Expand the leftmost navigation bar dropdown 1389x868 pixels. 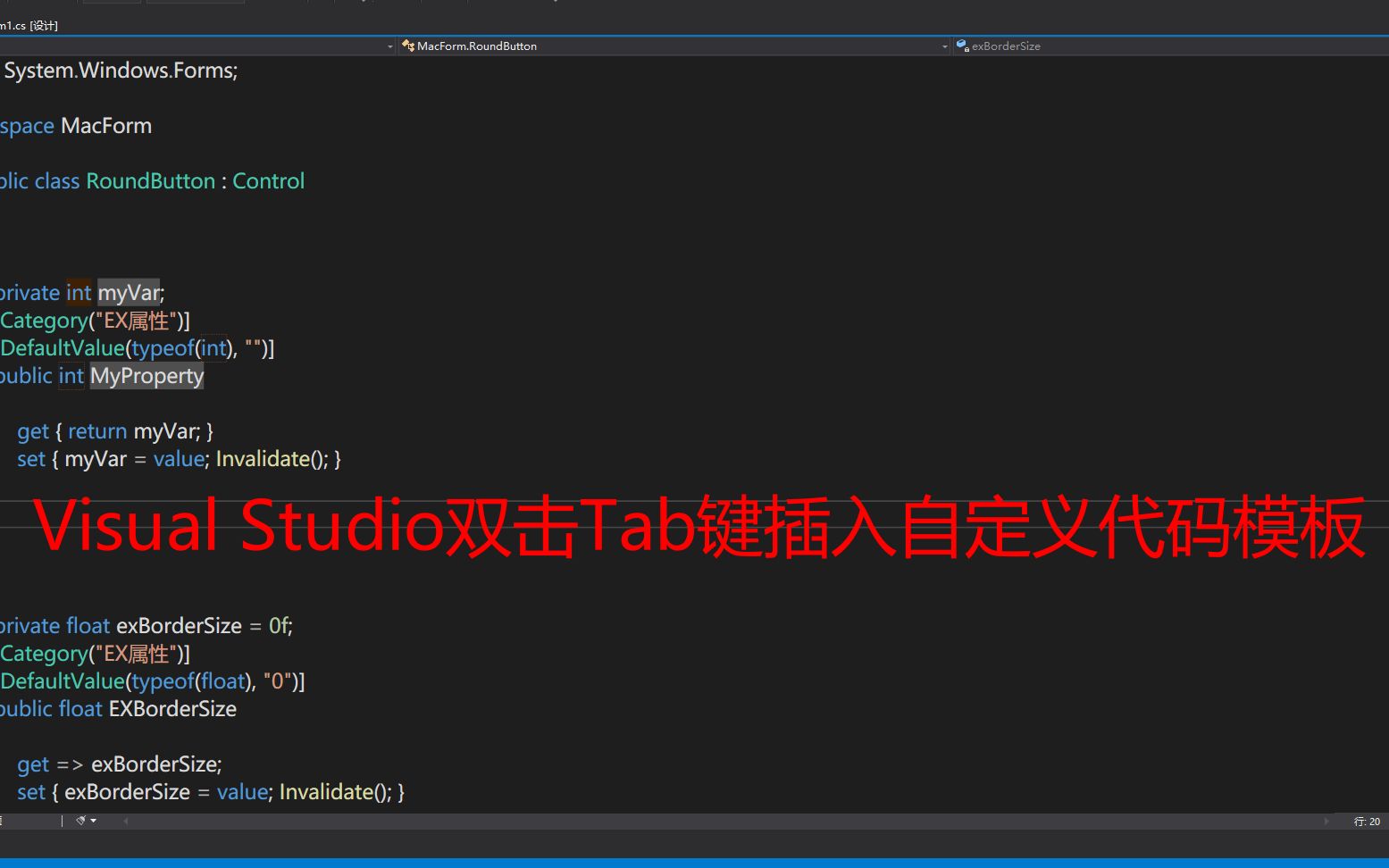(x=389, y=46)
